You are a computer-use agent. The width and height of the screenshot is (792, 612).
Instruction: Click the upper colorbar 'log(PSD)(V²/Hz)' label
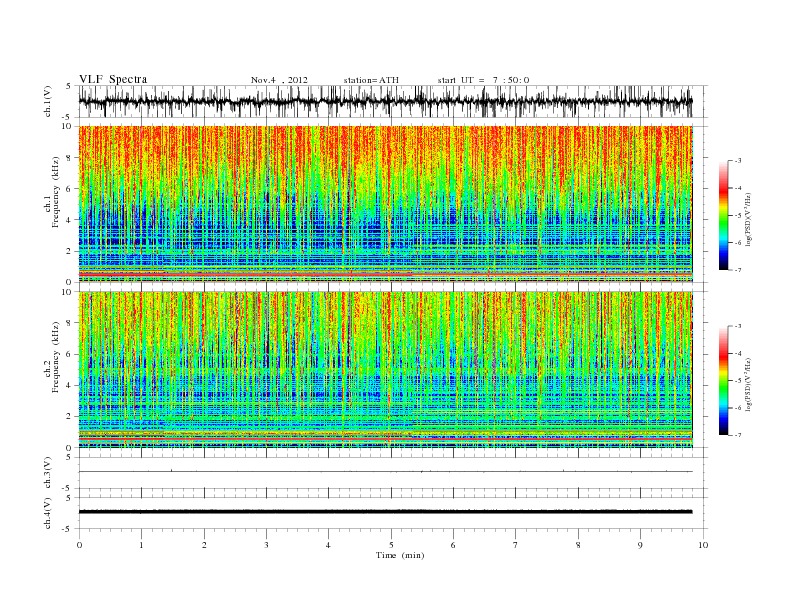point(748,219)
